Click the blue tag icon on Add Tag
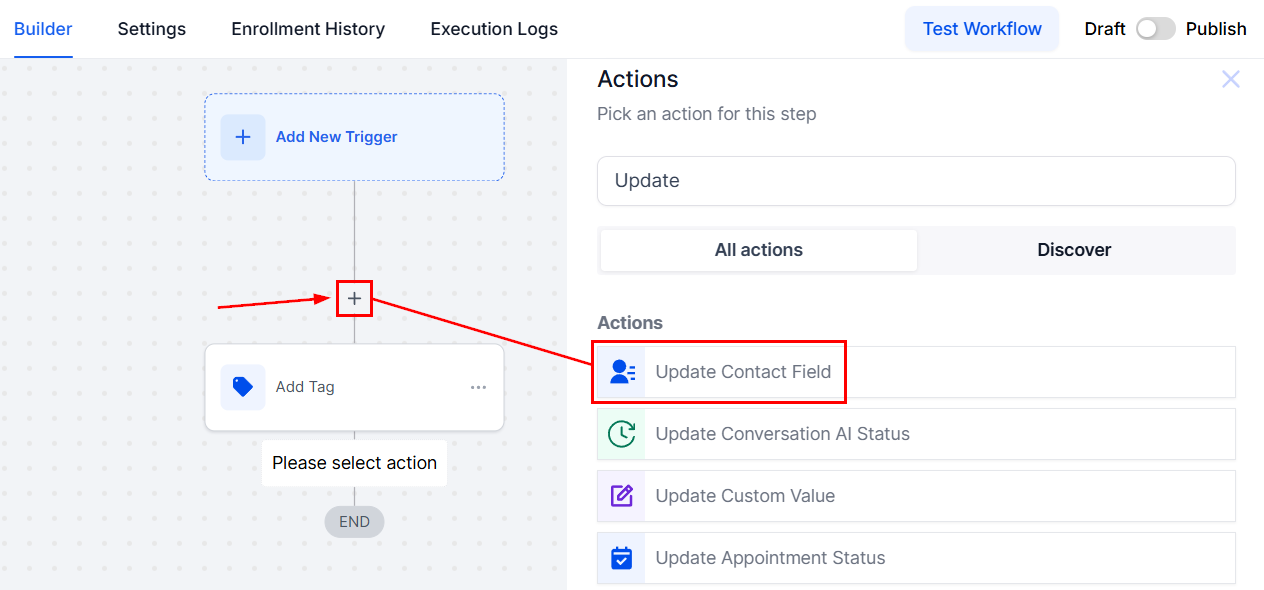This screenshot has width=1264, height=590. tap(243, 387)
